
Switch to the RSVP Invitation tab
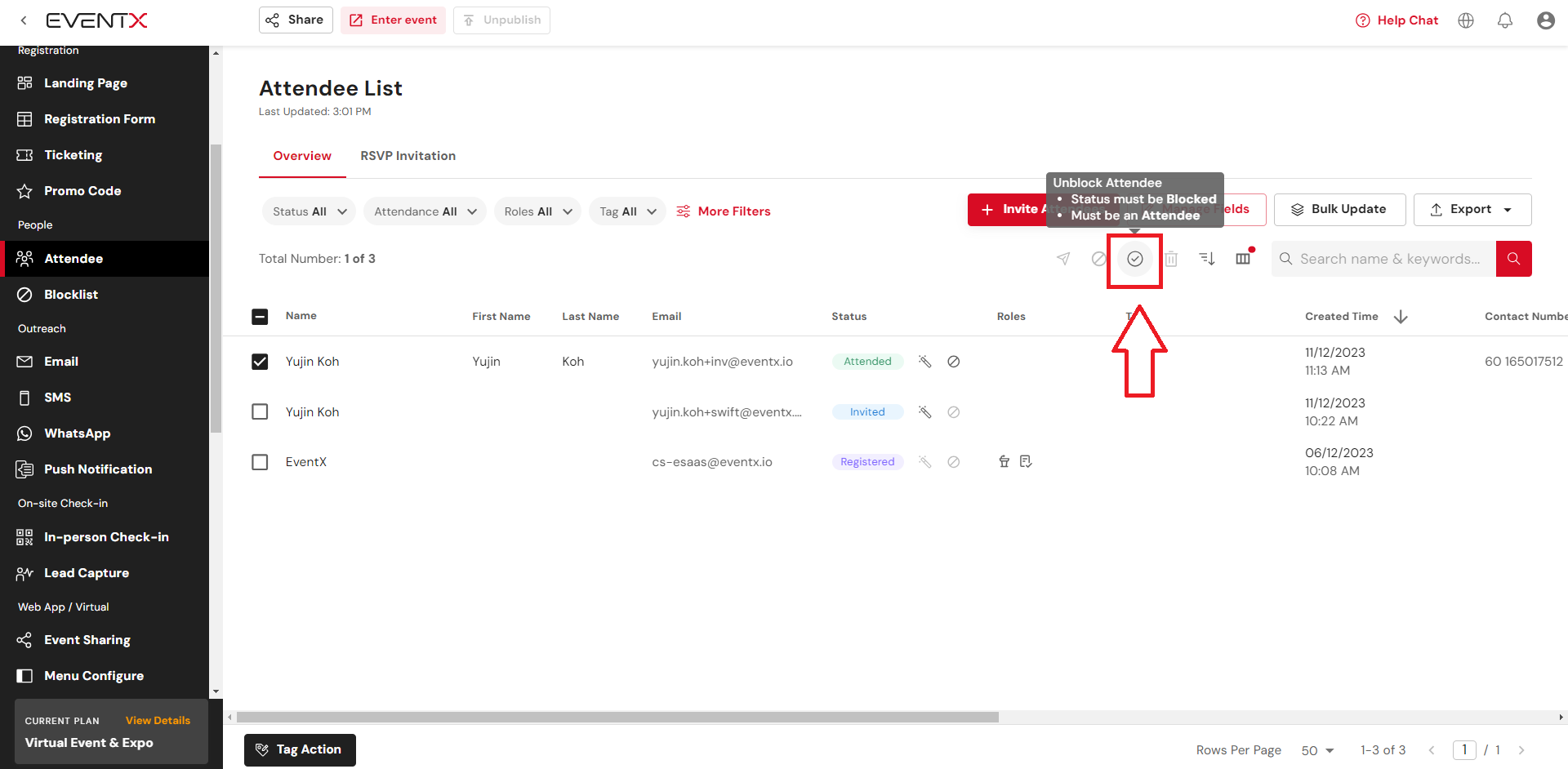408,156
